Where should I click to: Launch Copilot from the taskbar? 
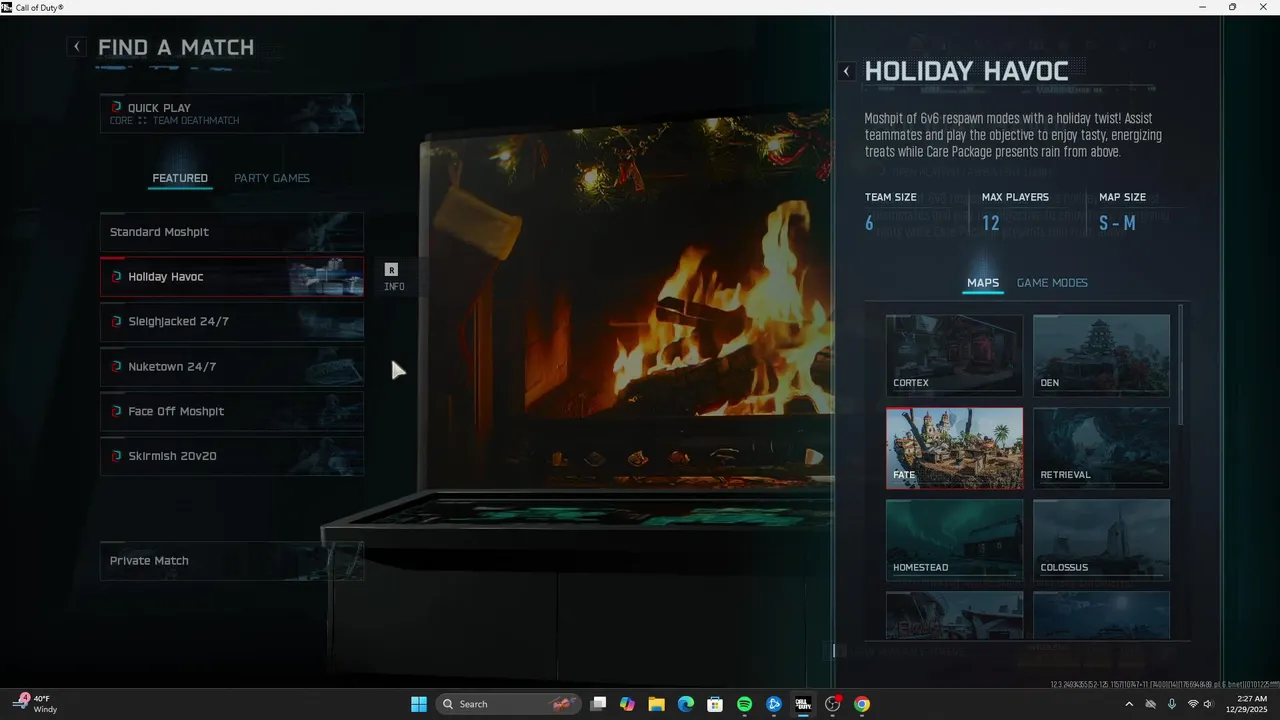[x=627, y=704]
